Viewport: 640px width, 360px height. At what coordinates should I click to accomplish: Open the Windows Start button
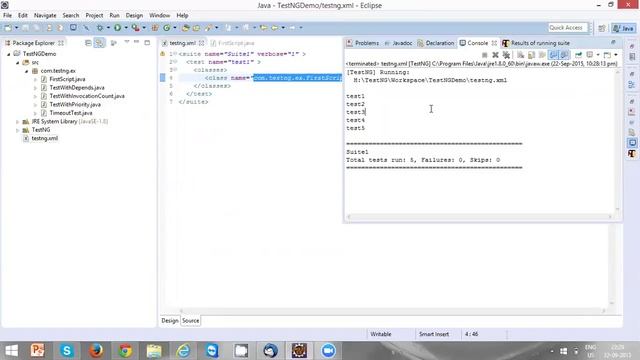[11, 351]
